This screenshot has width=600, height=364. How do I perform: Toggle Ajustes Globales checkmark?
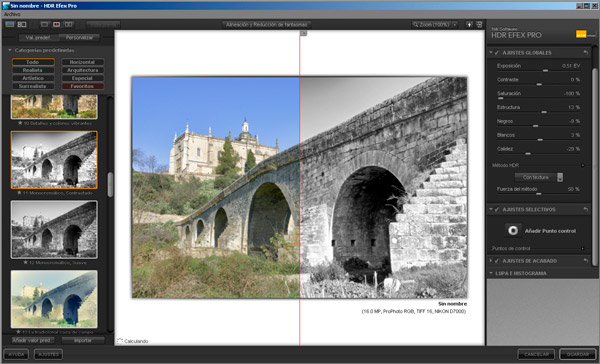tap(497, 53)
